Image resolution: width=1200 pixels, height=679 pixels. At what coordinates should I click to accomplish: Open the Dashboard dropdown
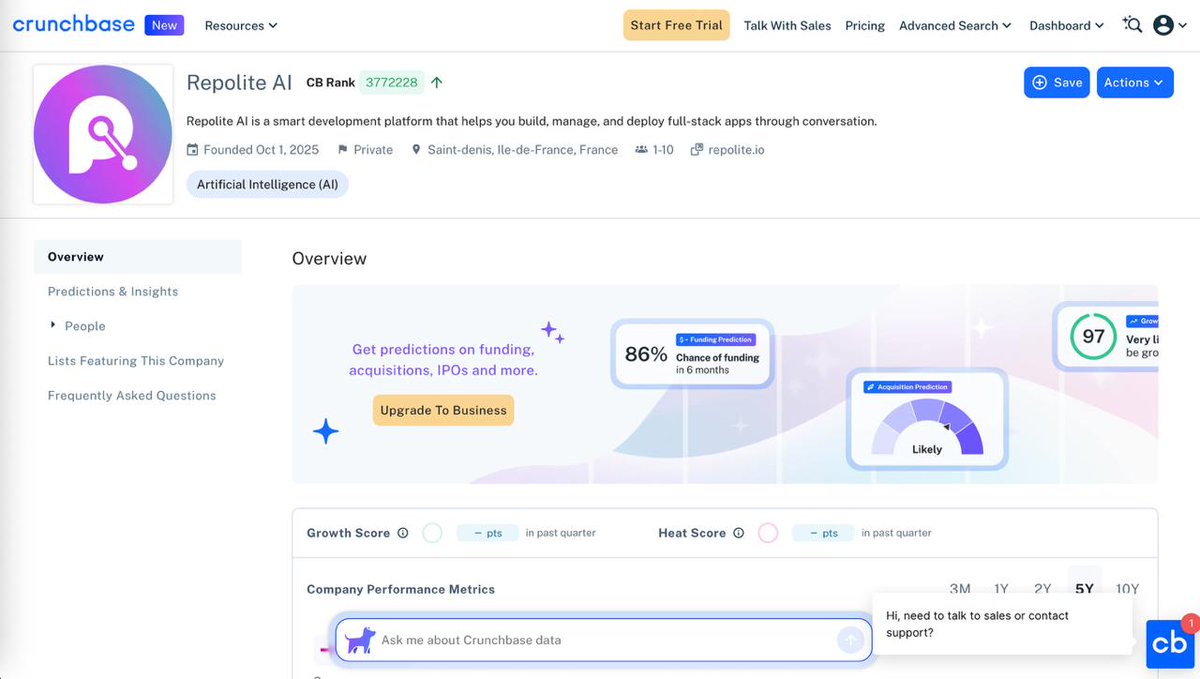click(x=1066, y=25)
